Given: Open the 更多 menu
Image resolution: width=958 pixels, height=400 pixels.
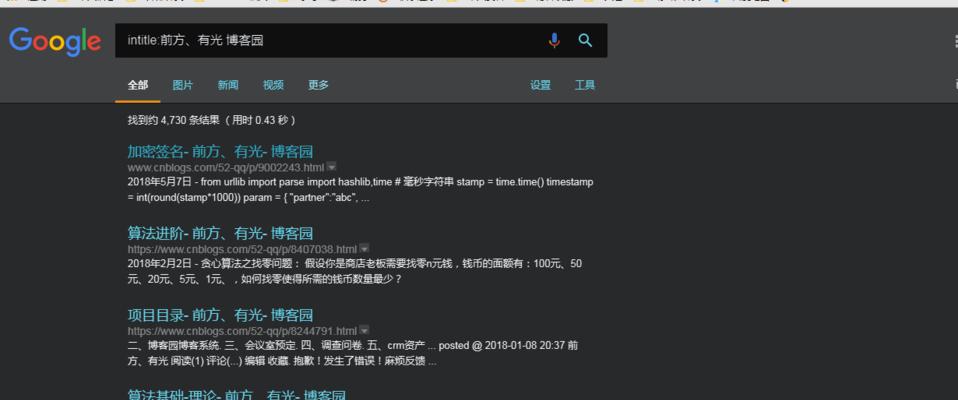Looking at the screenshot, I should coord(318,85).
